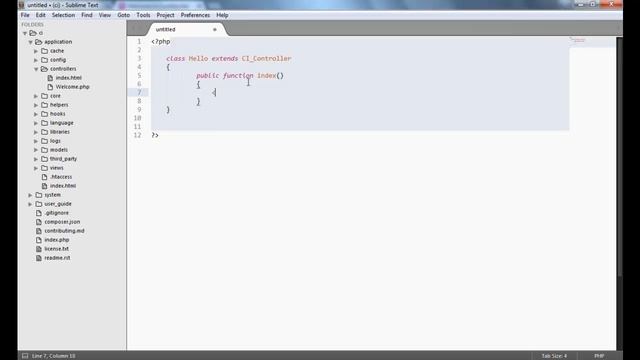
Task: Open the Find menu
Action: 87,15
